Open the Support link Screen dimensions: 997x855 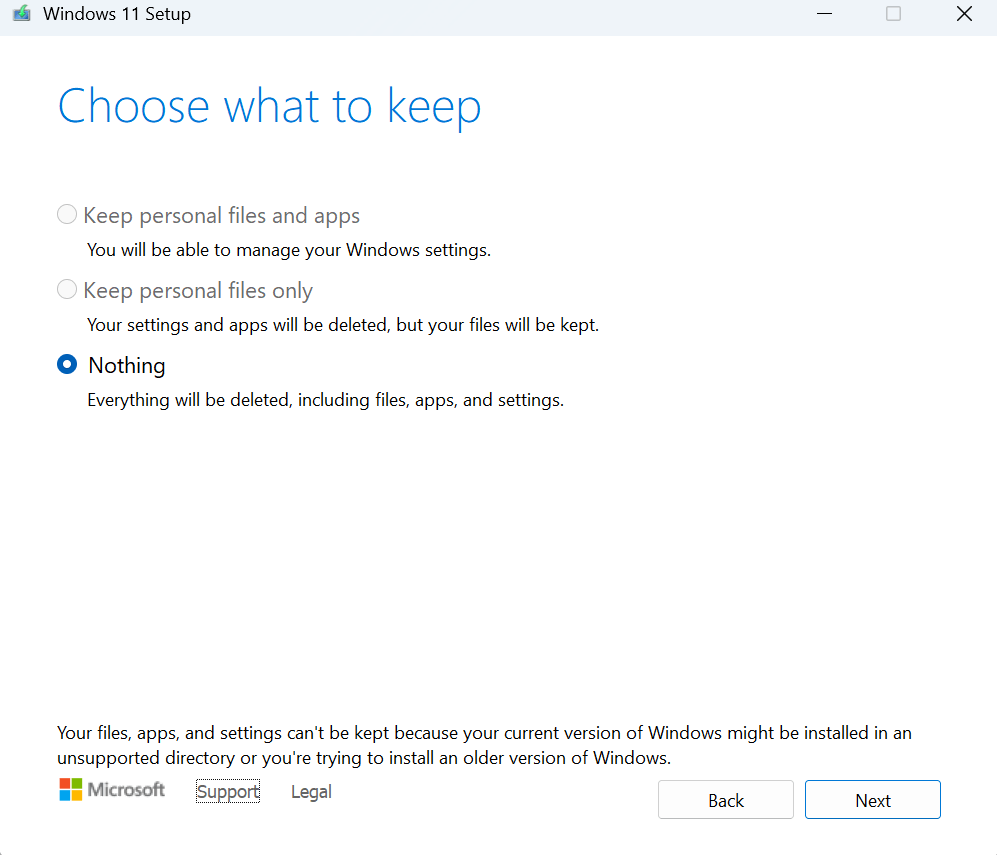(x=228, y=791)
